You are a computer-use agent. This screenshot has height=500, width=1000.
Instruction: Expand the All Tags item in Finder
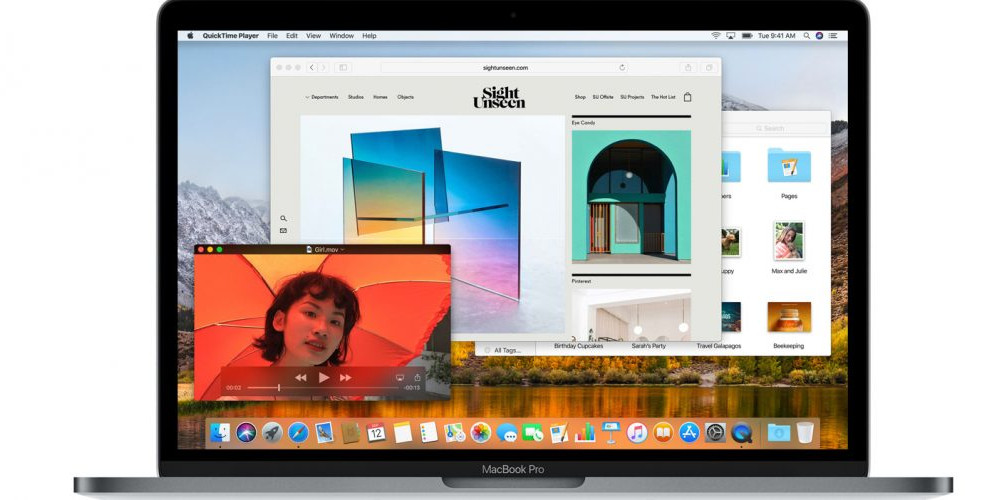pos(506,350)
